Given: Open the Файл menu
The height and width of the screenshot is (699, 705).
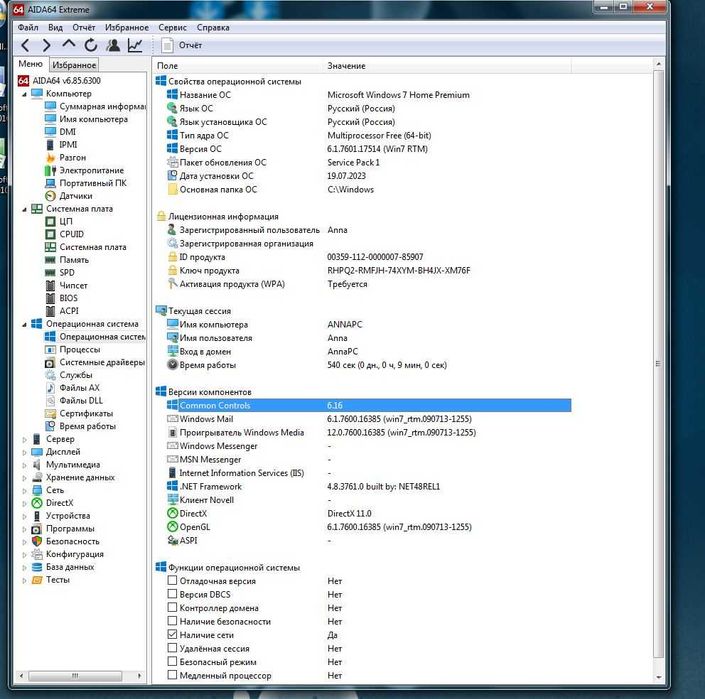Looking at the screenshot, I should 28,27.
